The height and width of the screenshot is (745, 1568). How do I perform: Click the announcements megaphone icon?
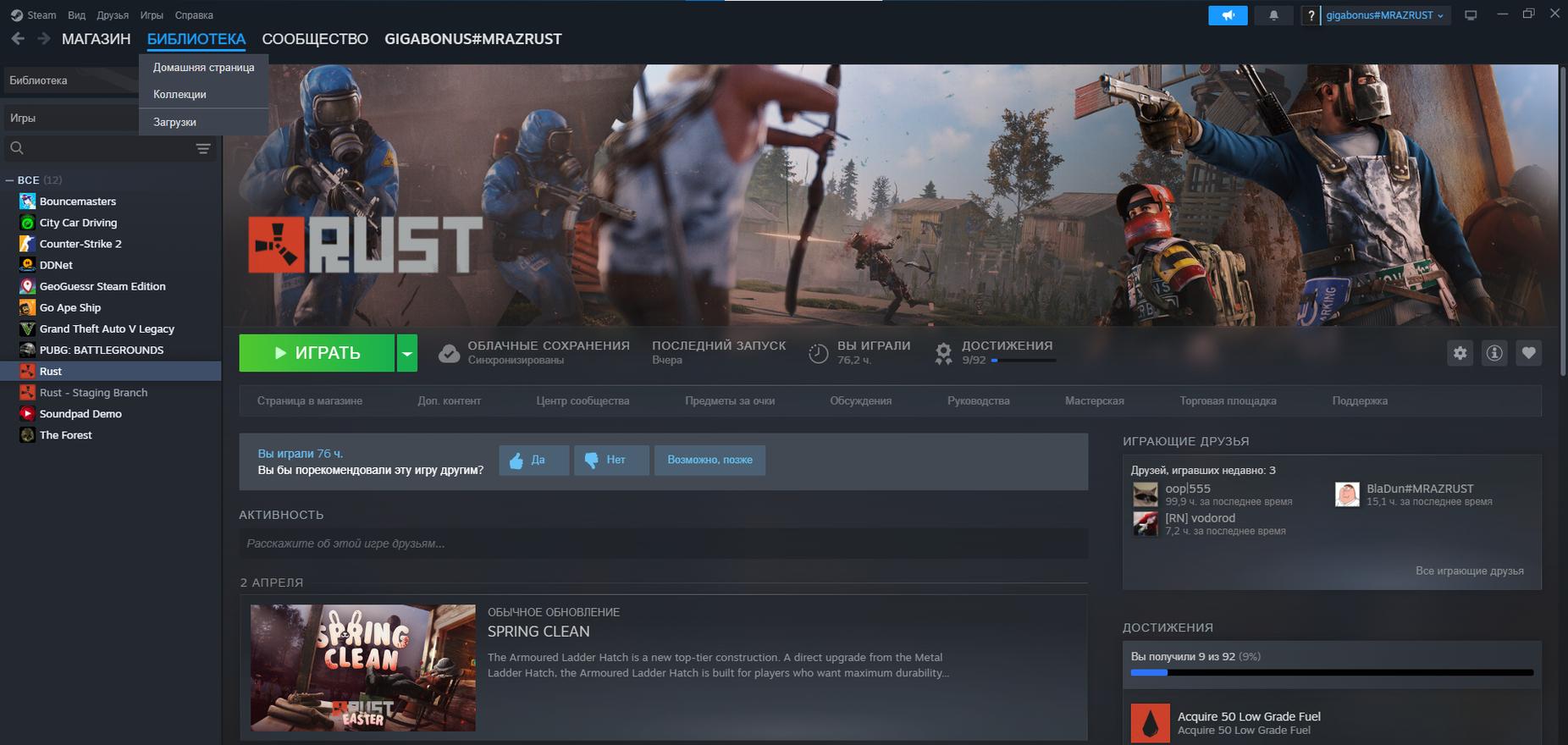1228,15
